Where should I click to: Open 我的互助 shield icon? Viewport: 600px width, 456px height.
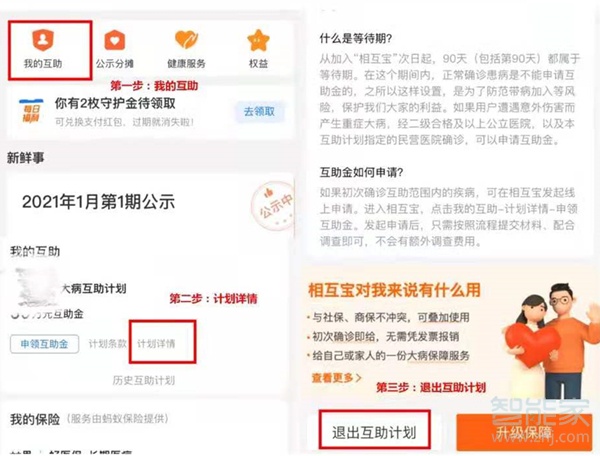coord(43,39)
